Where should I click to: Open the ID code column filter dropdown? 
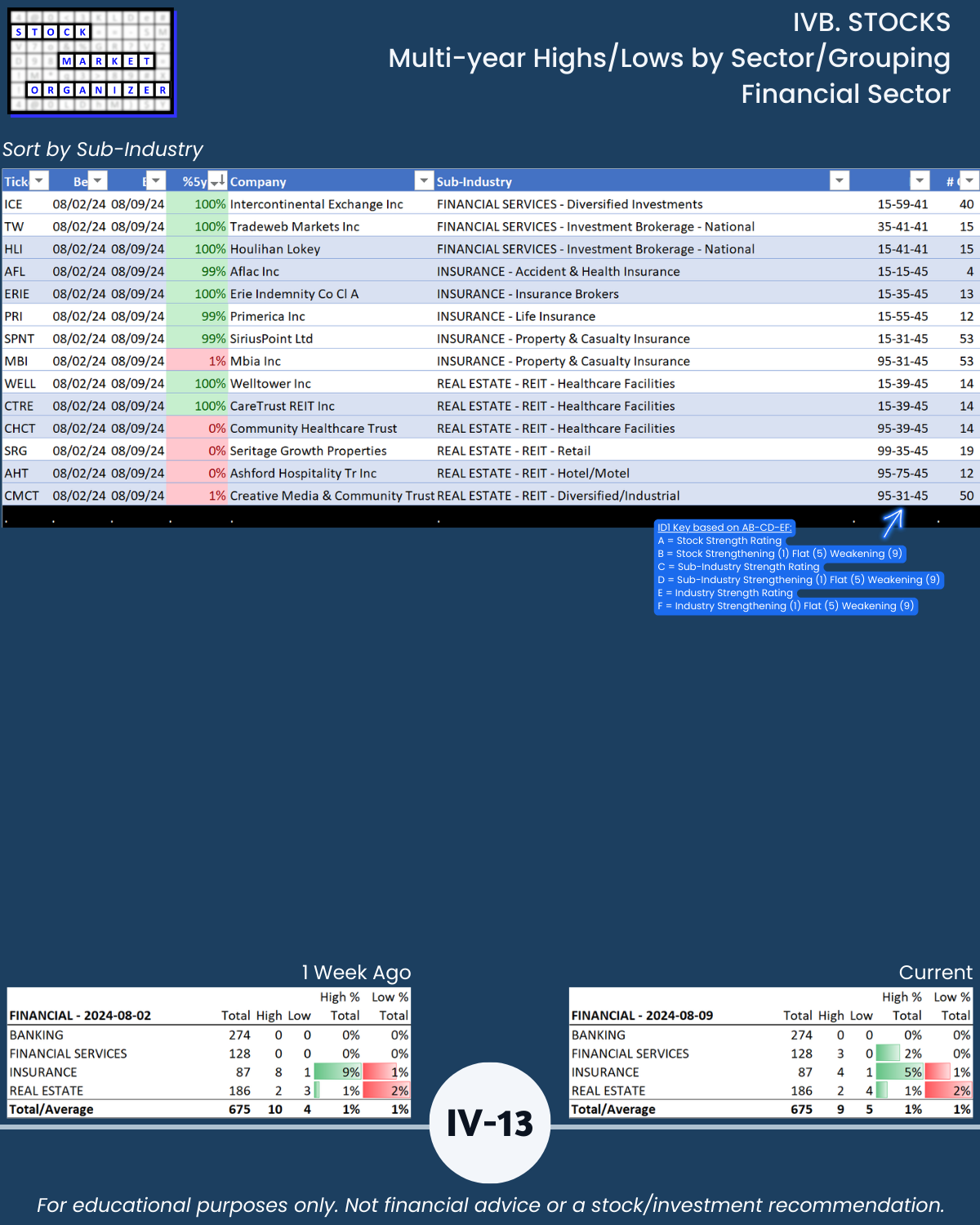[920, 180]
